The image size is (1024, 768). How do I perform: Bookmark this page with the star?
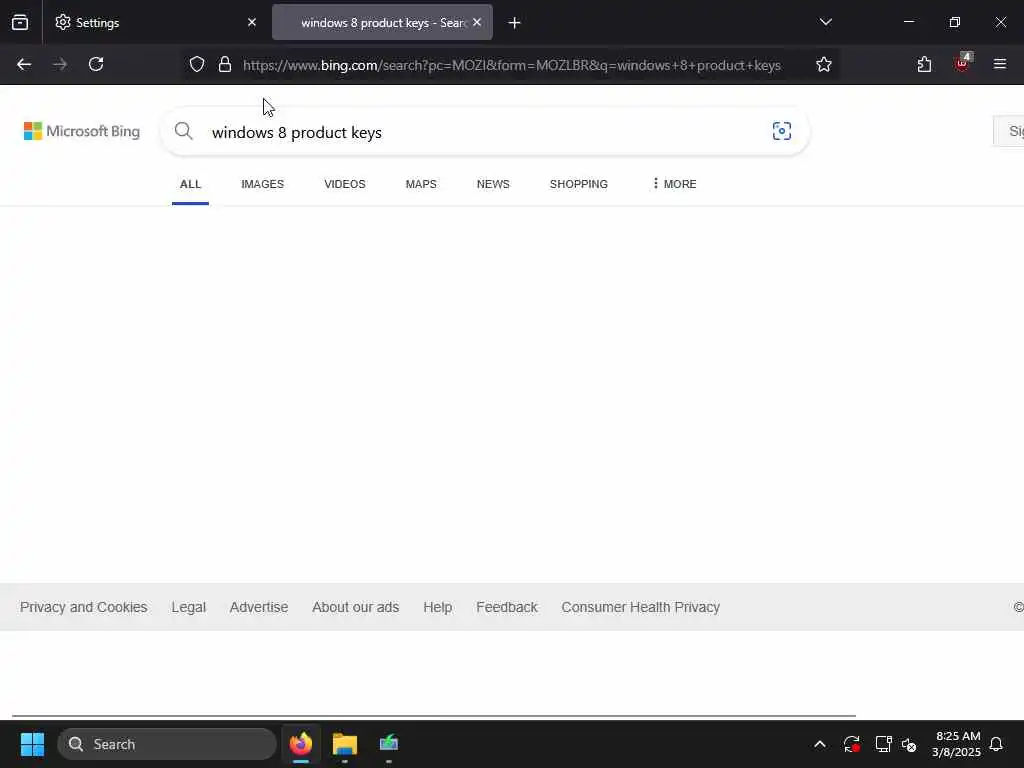pos(824,64)
